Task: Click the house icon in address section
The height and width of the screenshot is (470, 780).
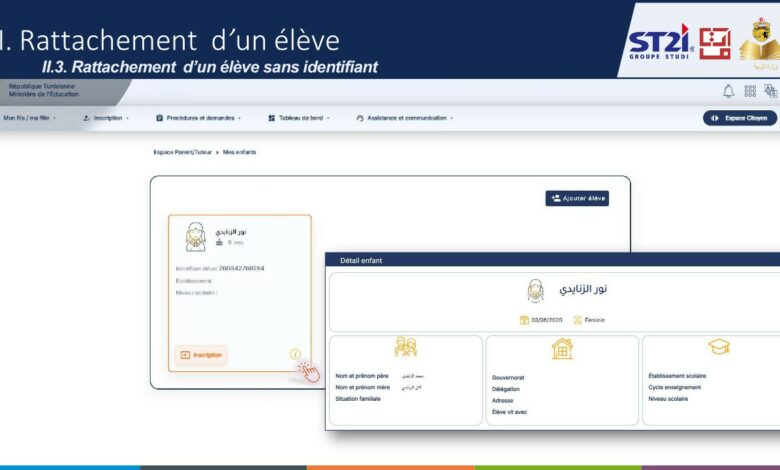Action: click(x=562, y=348)
